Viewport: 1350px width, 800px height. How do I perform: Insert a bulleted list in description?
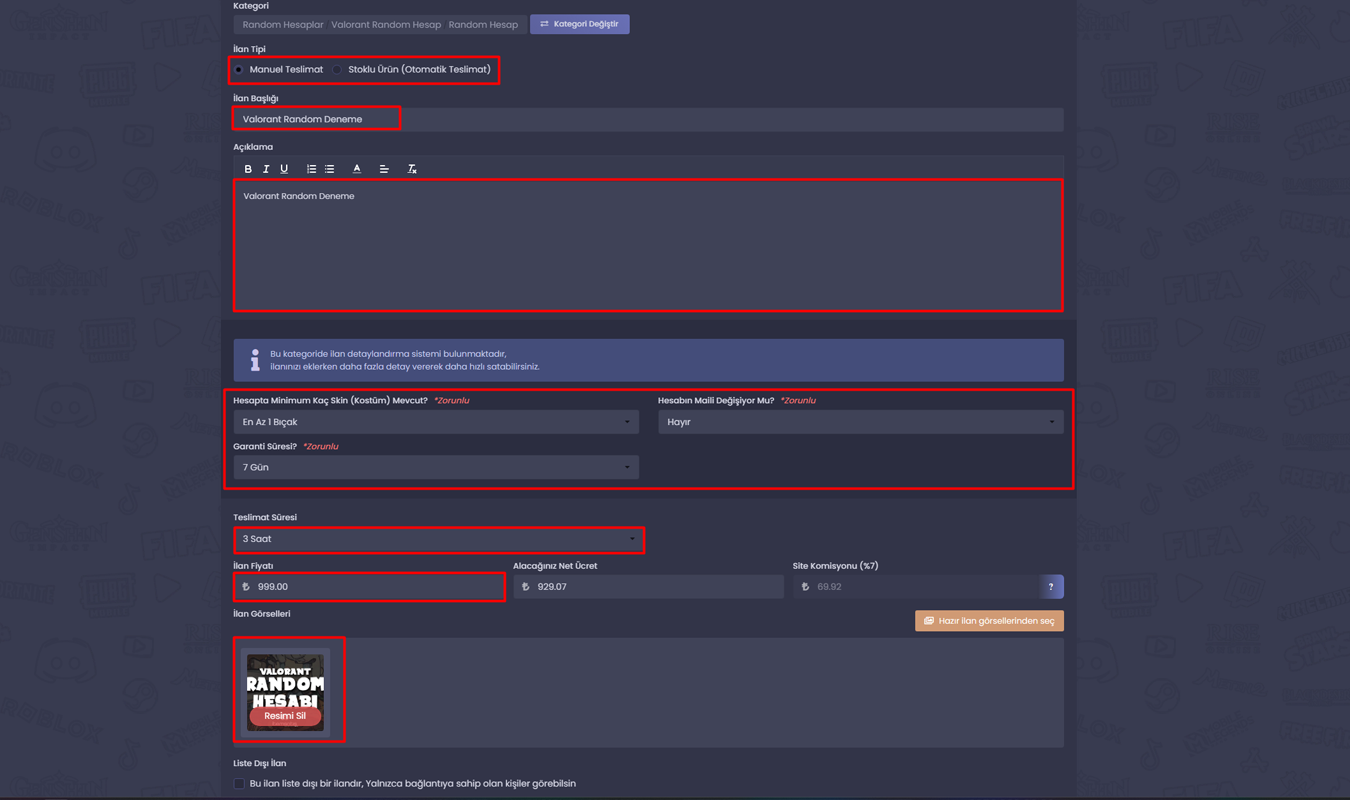(329, 169)
